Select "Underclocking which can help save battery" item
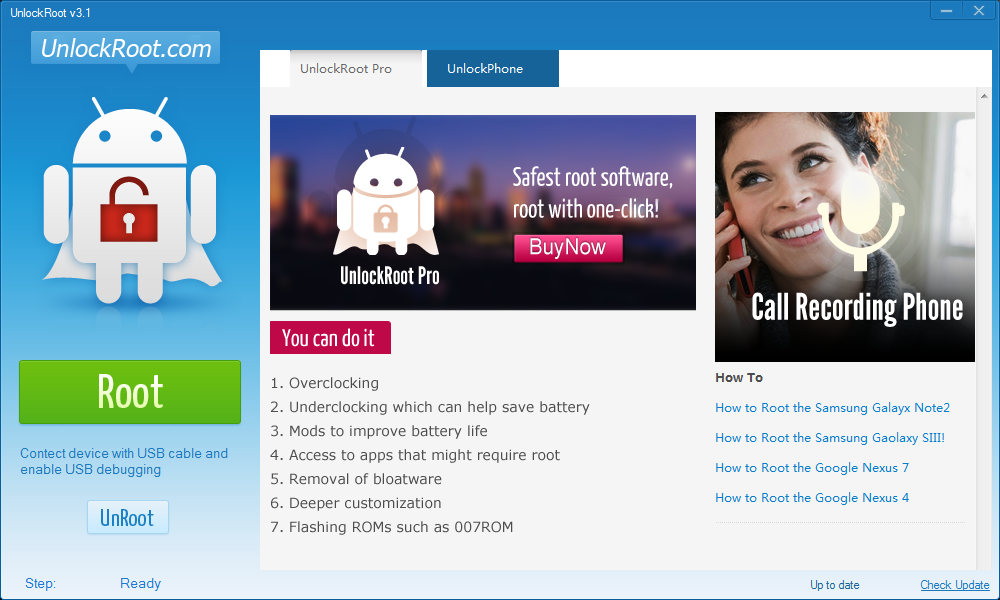1000x600 pixels. [x=430, y=407]
